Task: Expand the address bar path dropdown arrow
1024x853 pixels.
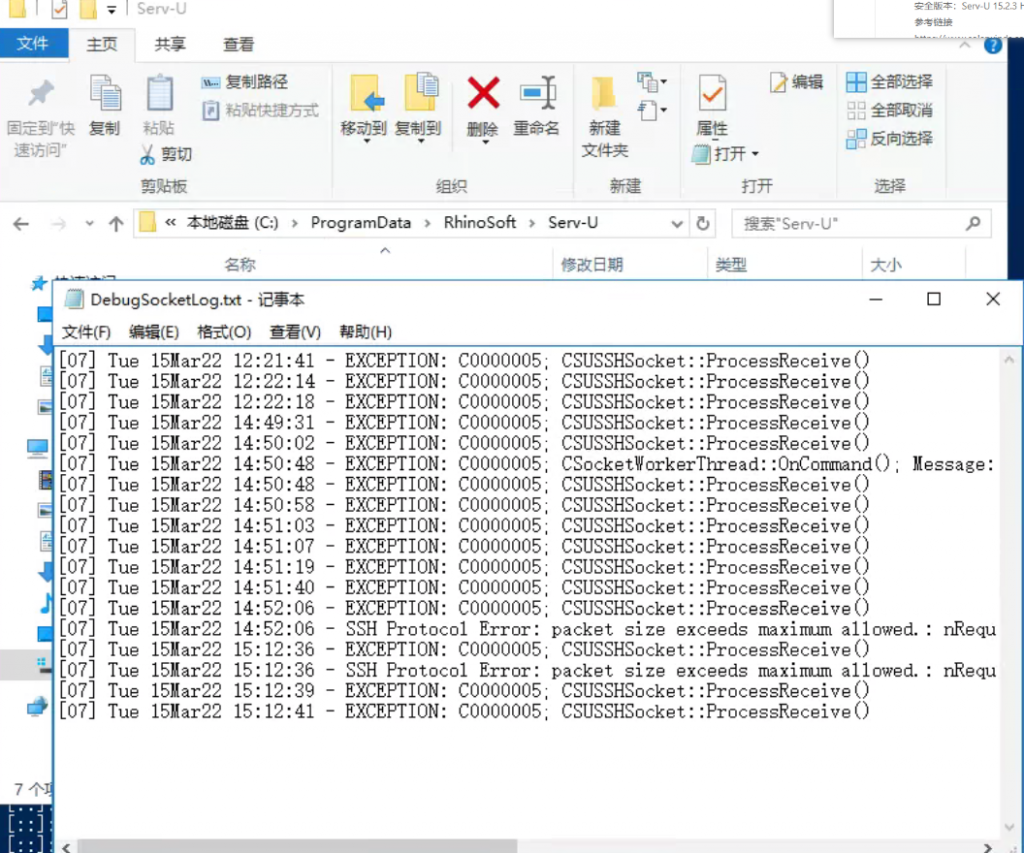Action: click(x=676, y=222)
